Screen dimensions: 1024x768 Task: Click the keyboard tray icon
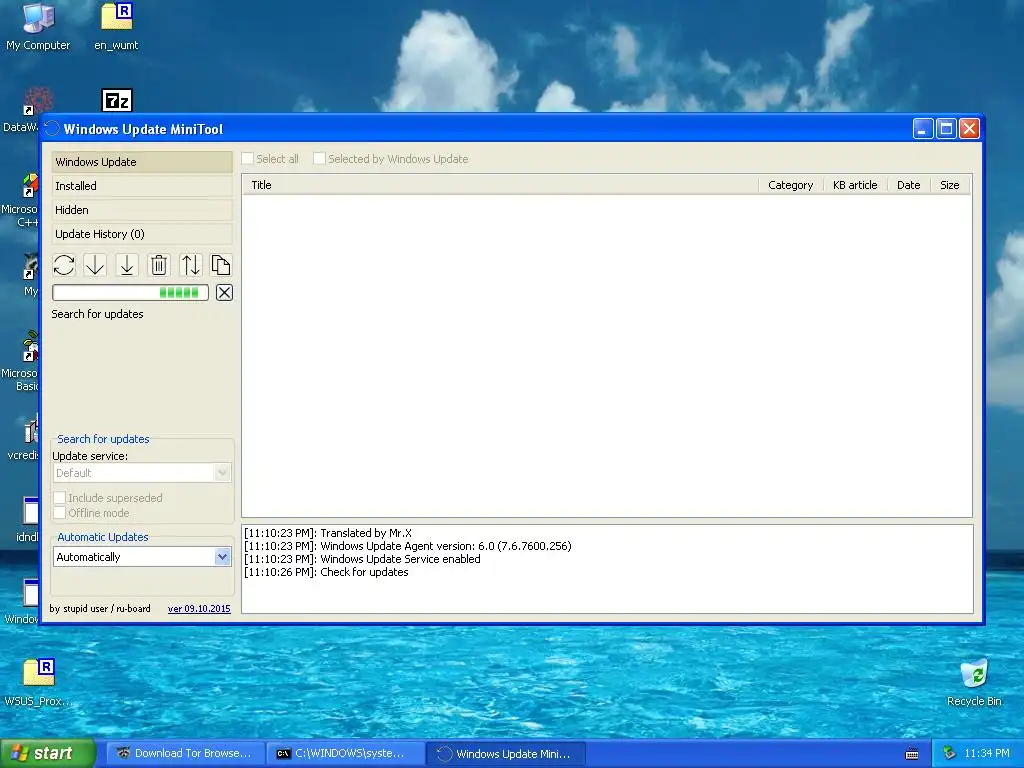(x=912, y=754)
